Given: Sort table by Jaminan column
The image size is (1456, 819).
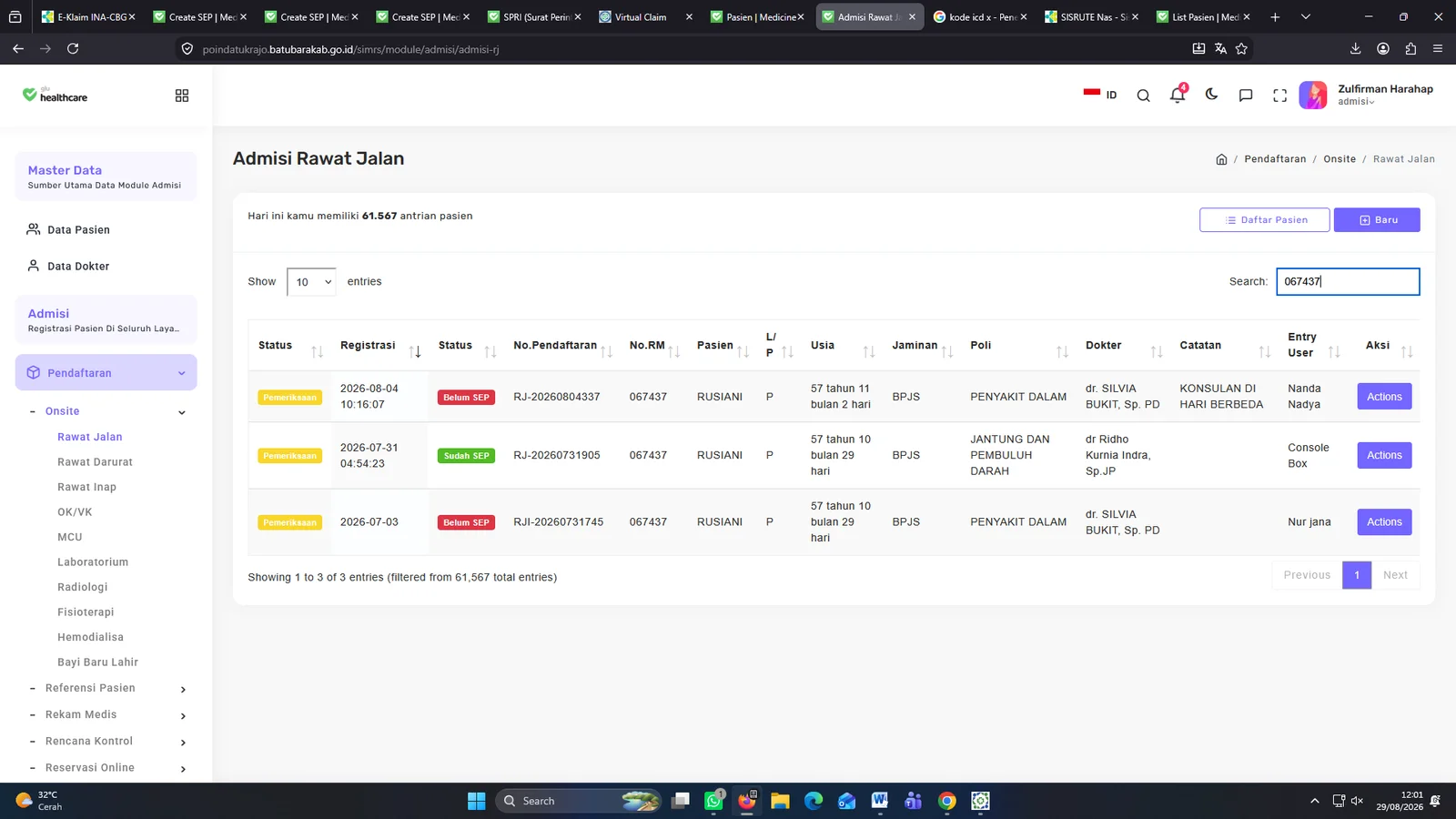Looking at the screenshot, I should [922, 346].
